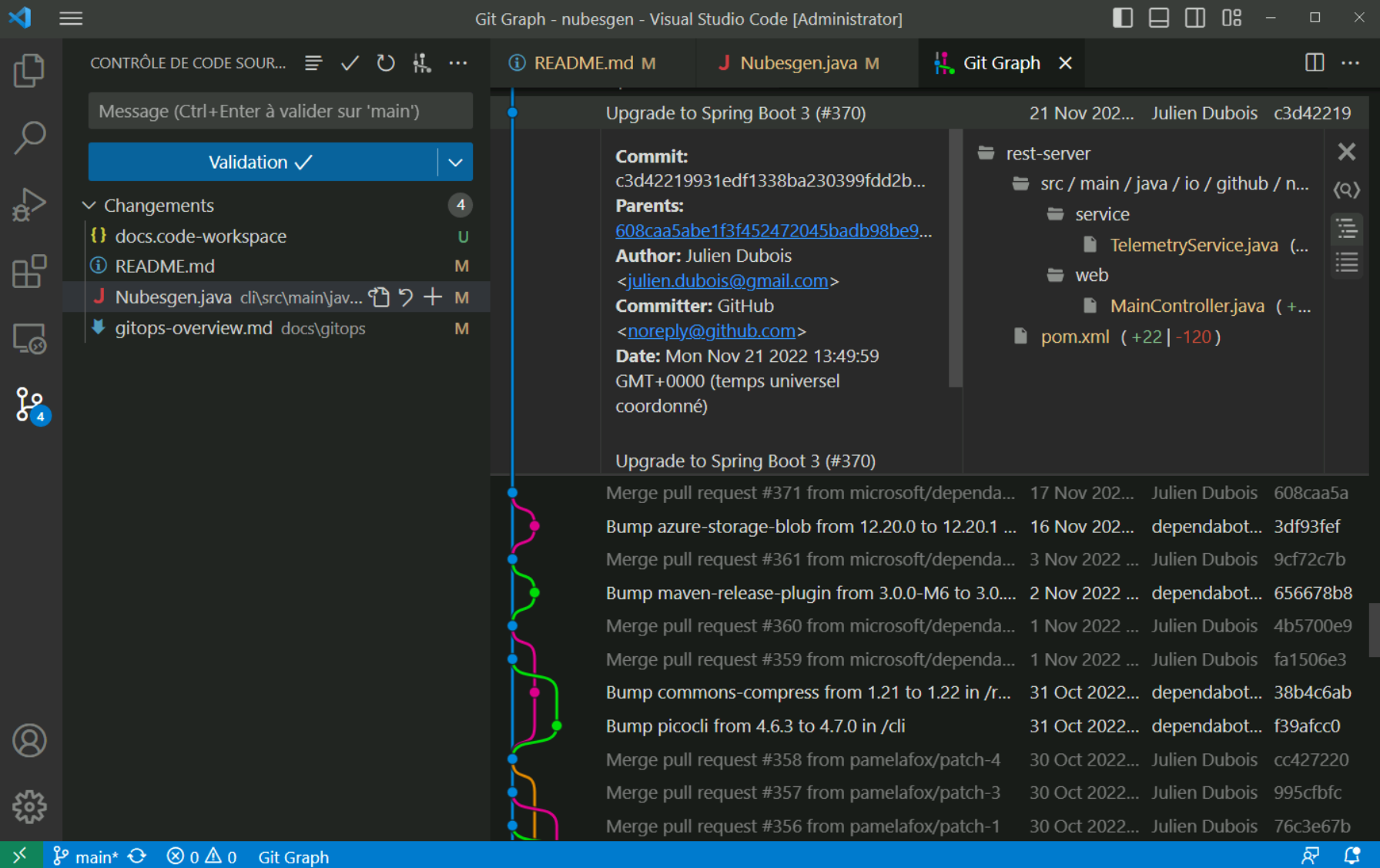The height and width of the screenshot is (868, 1380).
Task: Collapse the Changements section
Action: click(89, 205)
